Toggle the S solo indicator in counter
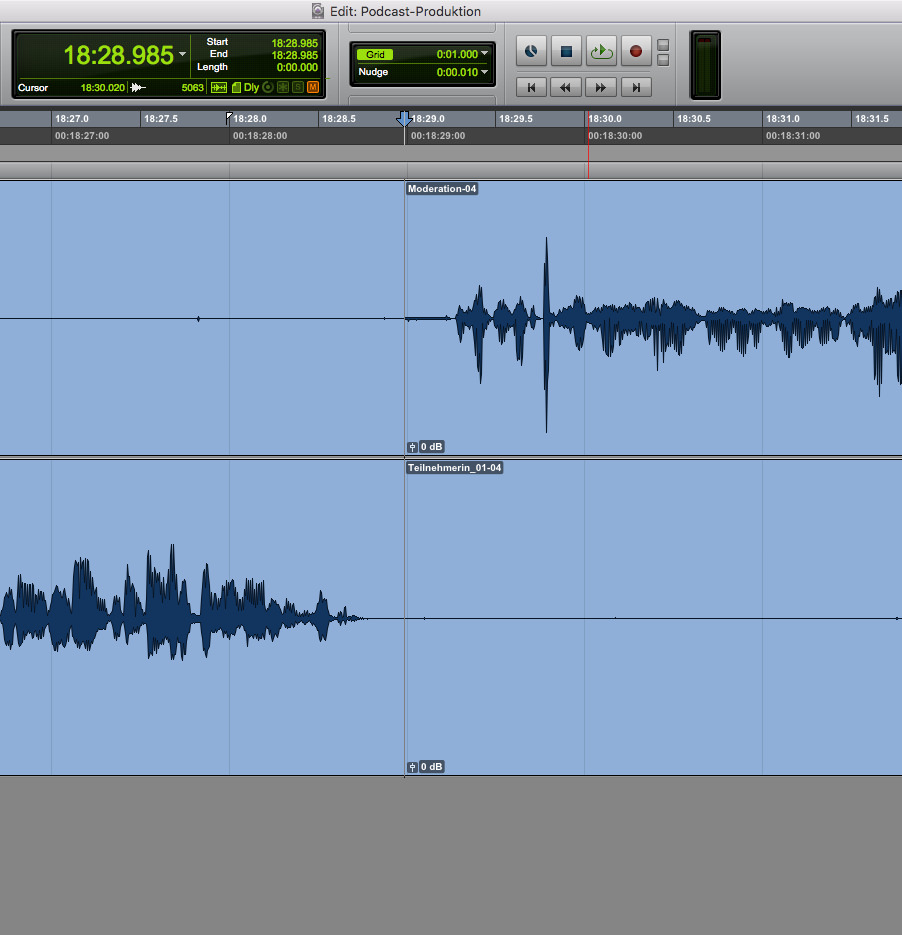This screenshot has width=902, height=935. click(x=298, y=88)
